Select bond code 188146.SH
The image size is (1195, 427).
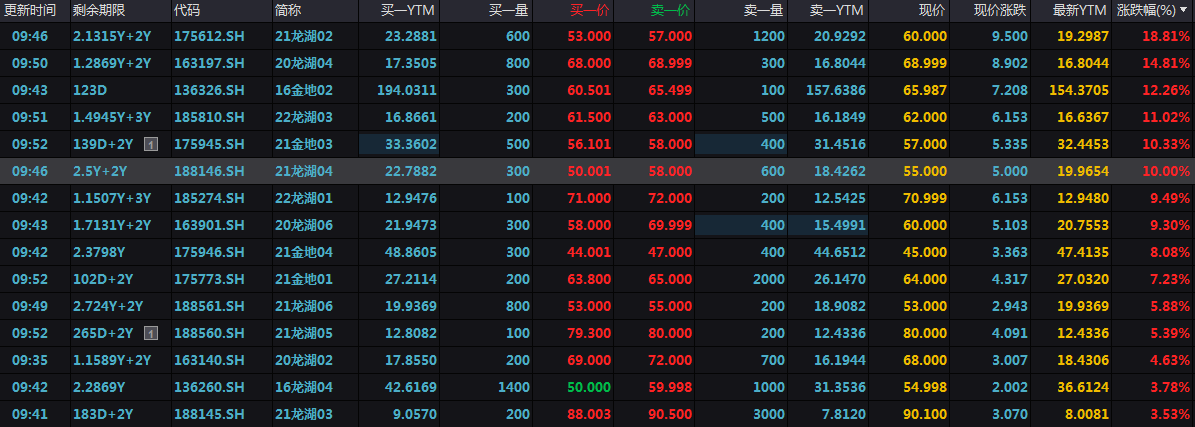[x=210, y=172]
